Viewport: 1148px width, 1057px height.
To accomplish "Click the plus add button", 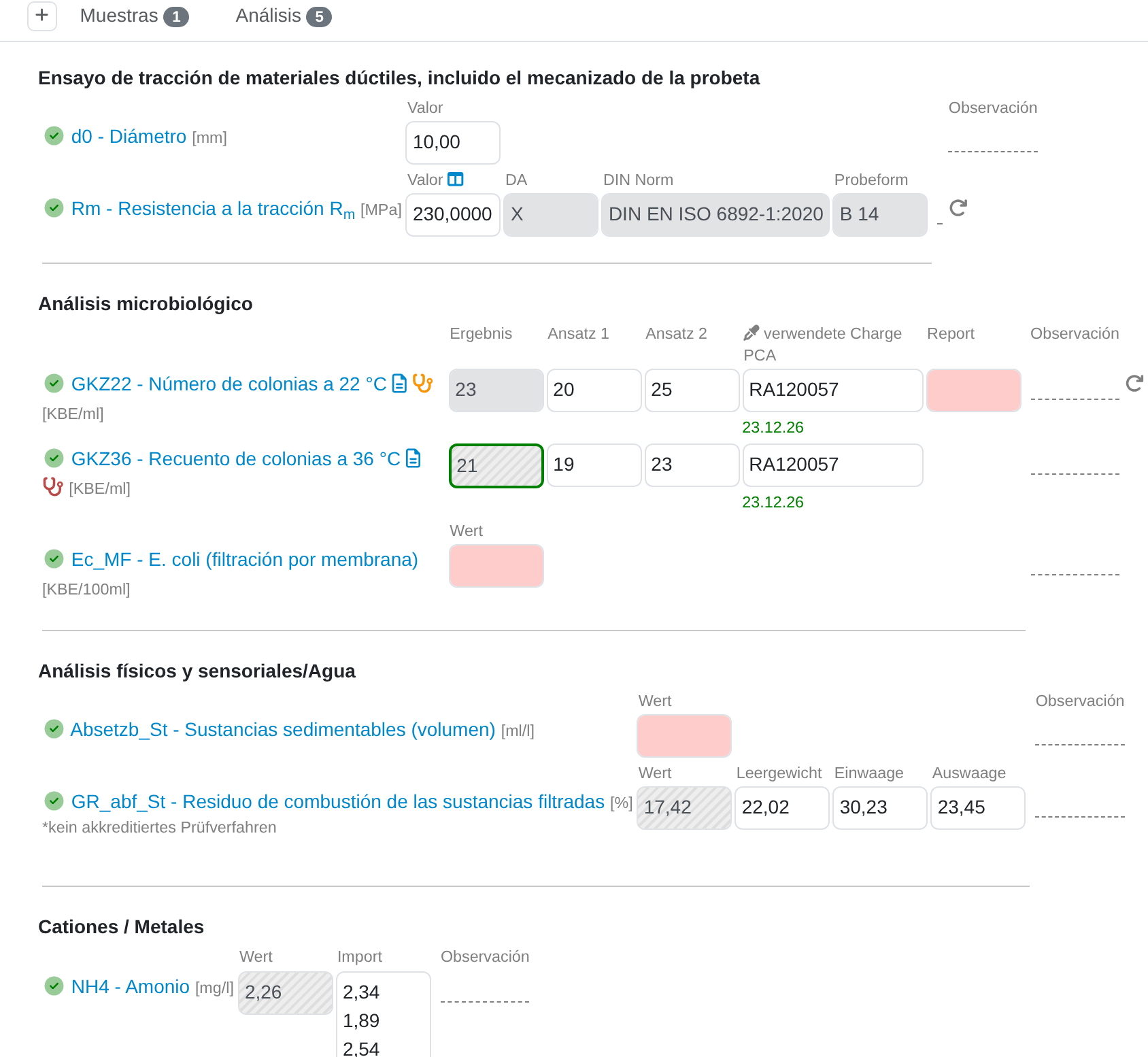I will pos(42,16).
